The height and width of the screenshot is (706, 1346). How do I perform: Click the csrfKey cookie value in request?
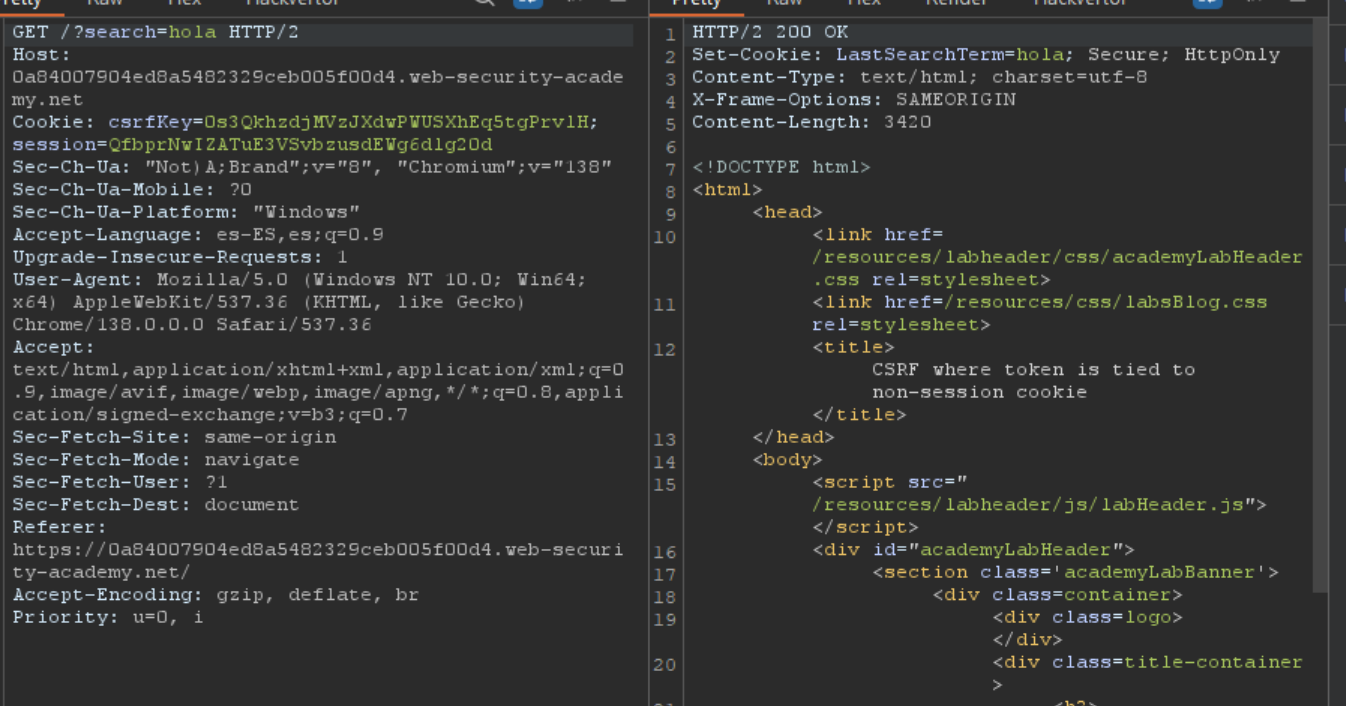[x=397, y=122]
